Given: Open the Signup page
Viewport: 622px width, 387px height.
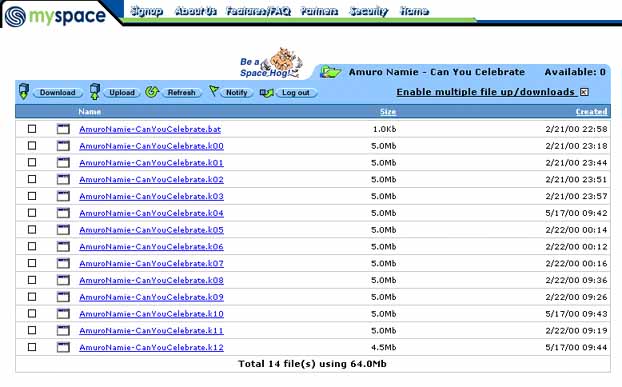Looking at the screenshot, I should (x=146, y=11).
